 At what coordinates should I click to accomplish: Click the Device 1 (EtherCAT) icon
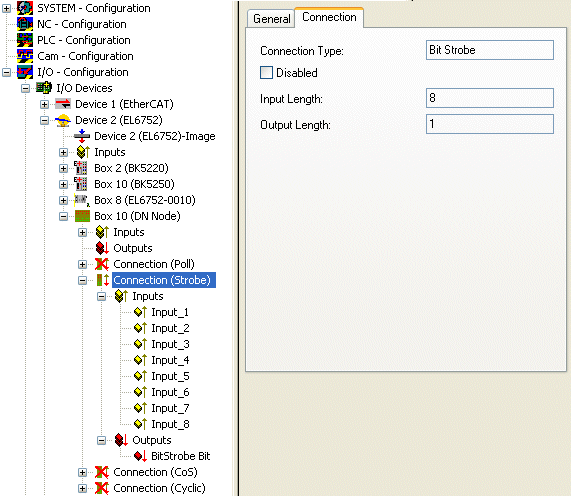[x=63, y=104]
